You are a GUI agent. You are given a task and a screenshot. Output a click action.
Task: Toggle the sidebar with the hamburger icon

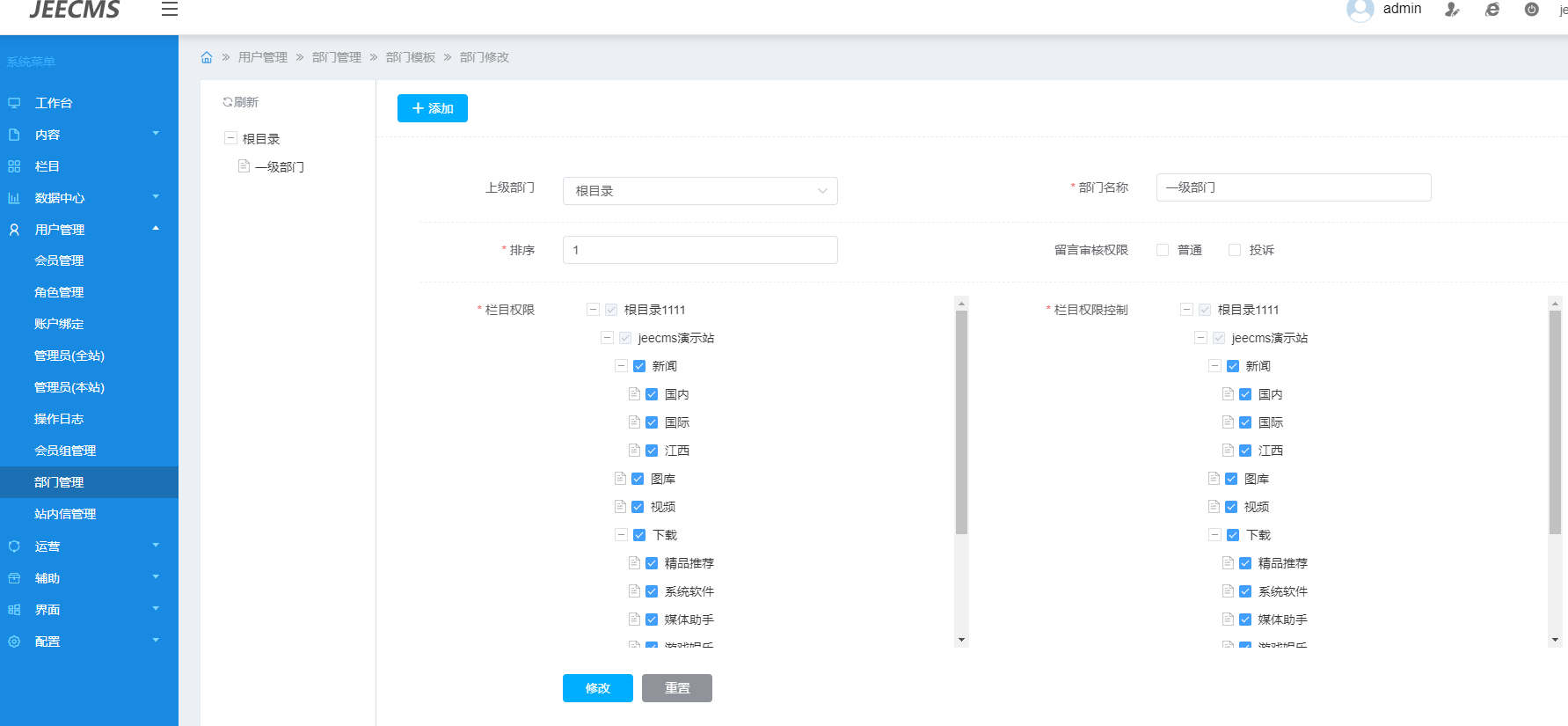[170, 9]
